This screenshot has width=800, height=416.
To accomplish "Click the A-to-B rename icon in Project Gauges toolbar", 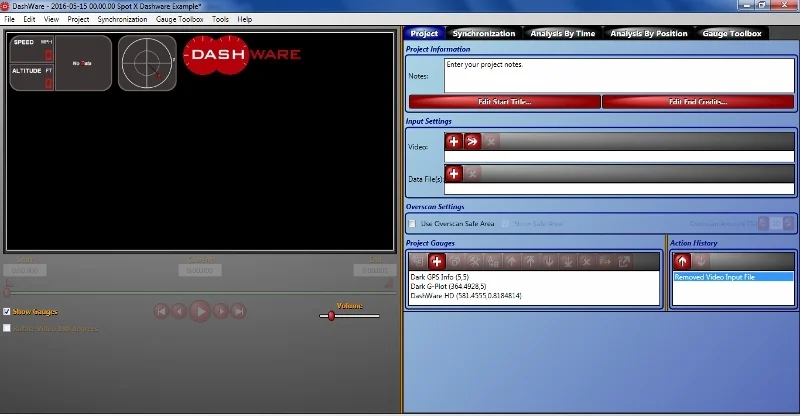I will (493, 261).
